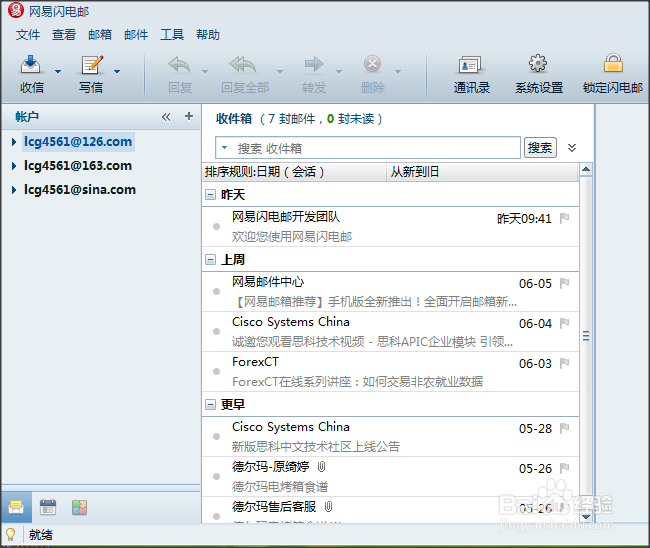650x548 pixels.
Task: Click the 从新到旧 sort order header
Action: point(482,172)
